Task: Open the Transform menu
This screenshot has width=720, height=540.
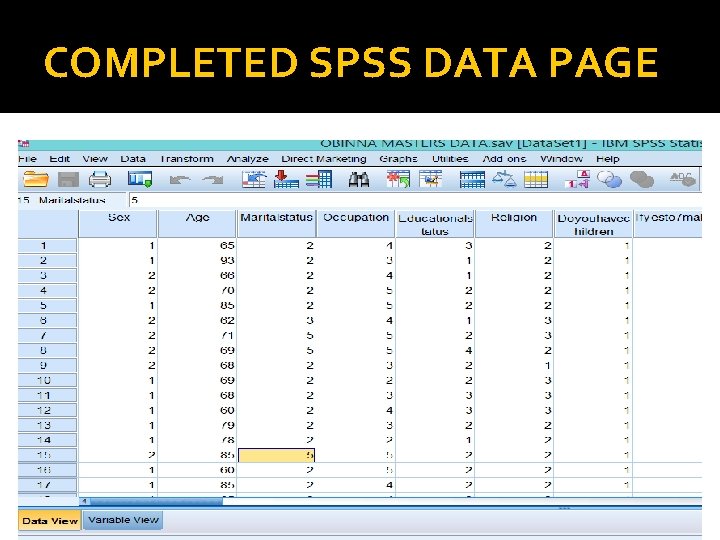Action: click(x=186, y=159)
